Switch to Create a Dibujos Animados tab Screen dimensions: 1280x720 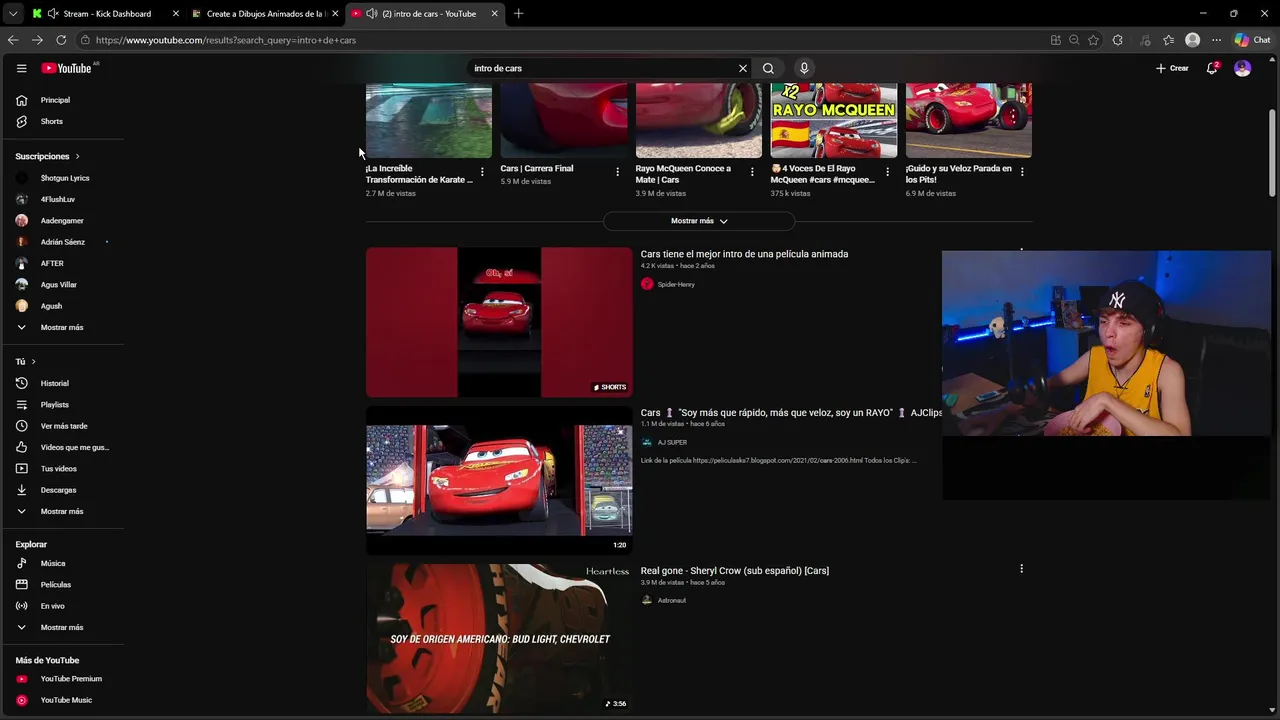265,14
